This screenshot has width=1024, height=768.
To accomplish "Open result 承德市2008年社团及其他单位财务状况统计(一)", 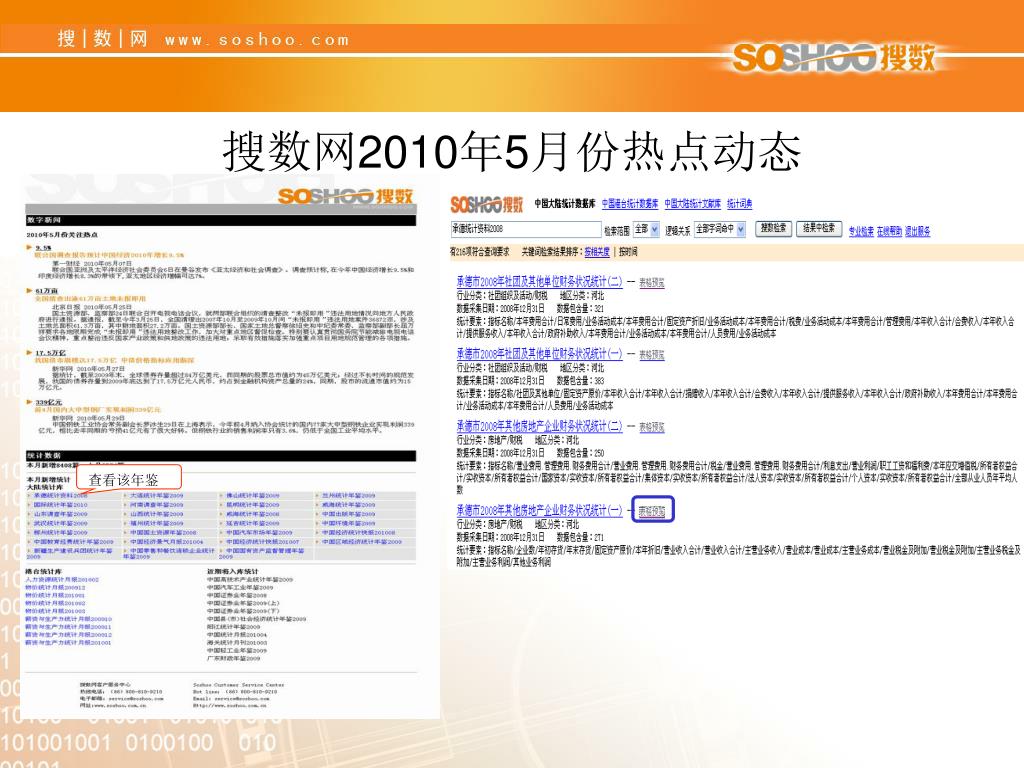I will tap(539, 354).
